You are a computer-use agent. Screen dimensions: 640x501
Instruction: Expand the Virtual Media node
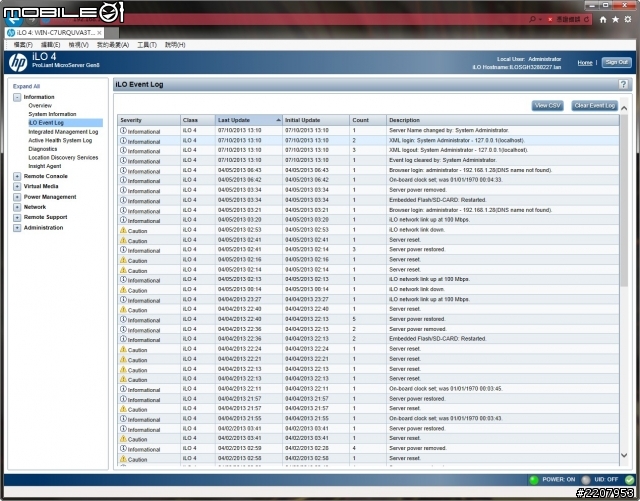tap(17, 187)
